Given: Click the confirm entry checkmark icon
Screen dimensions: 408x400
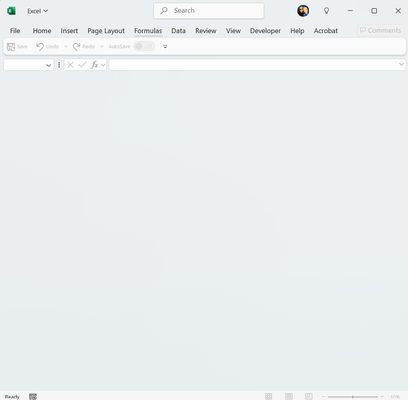Looking at the screenshot, I should [x=82, y=65].
